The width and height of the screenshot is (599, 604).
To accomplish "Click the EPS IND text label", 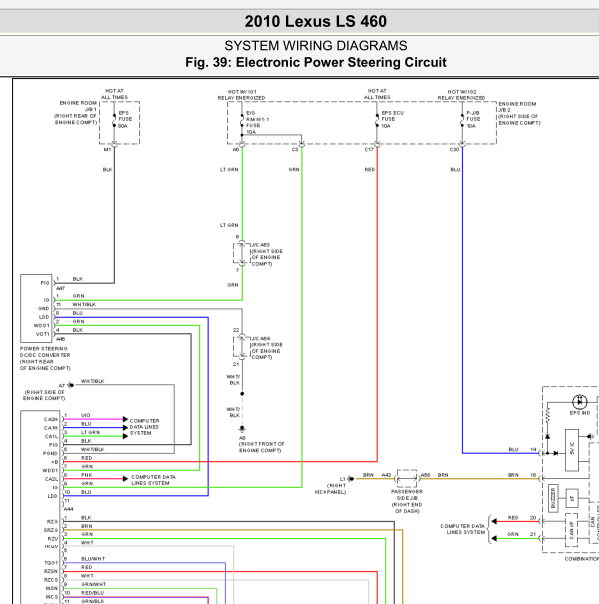I will (580, 413).
